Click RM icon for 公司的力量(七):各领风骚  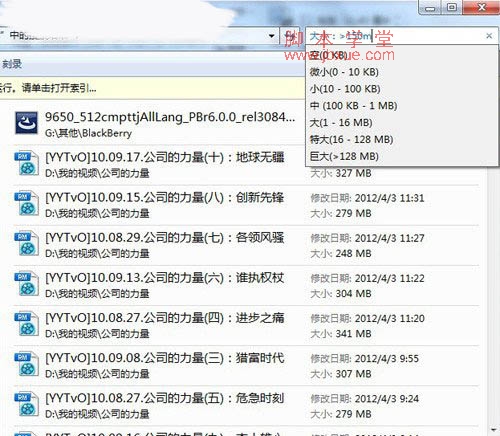(26, 244)
